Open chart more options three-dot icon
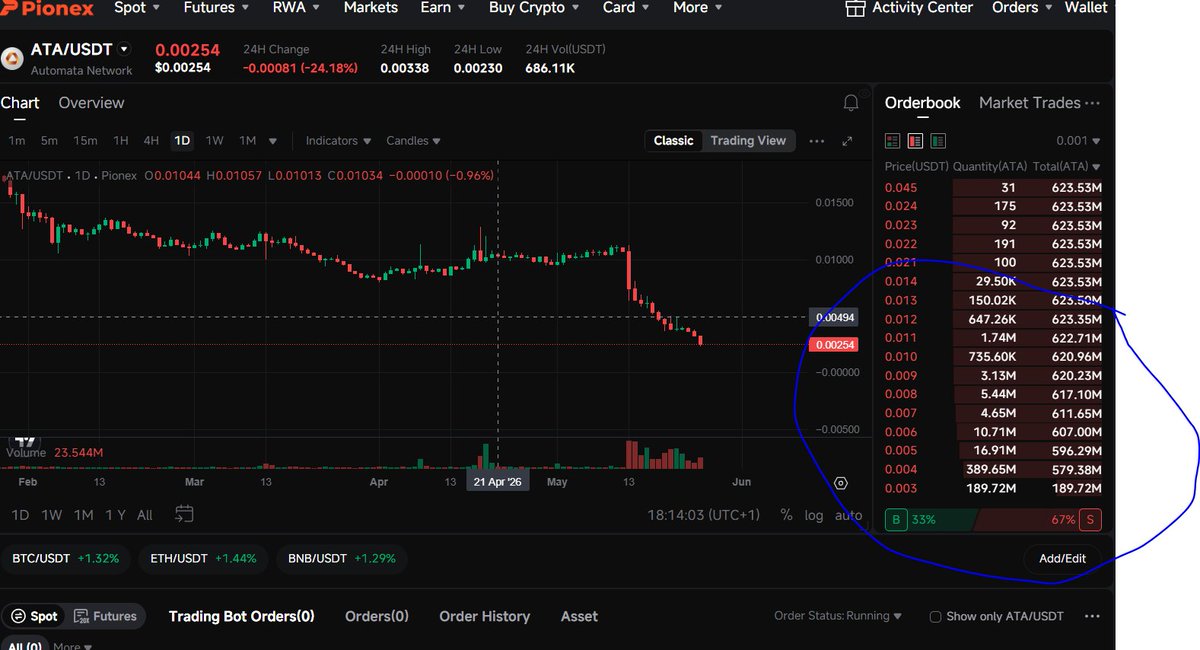 (817, 141)
